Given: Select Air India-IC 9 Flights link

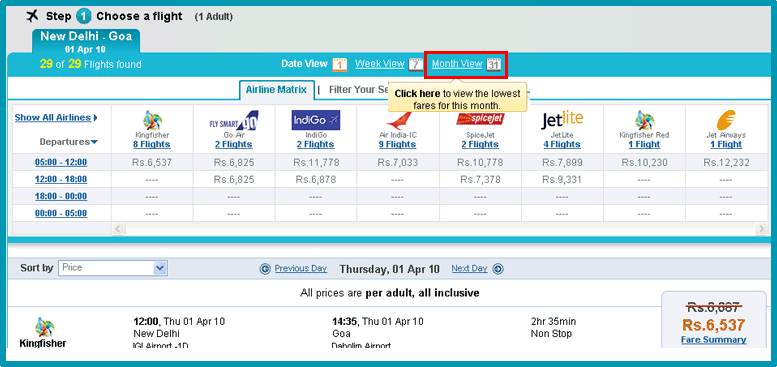Looking at the screenshot, I should click(x=397, y=144).
